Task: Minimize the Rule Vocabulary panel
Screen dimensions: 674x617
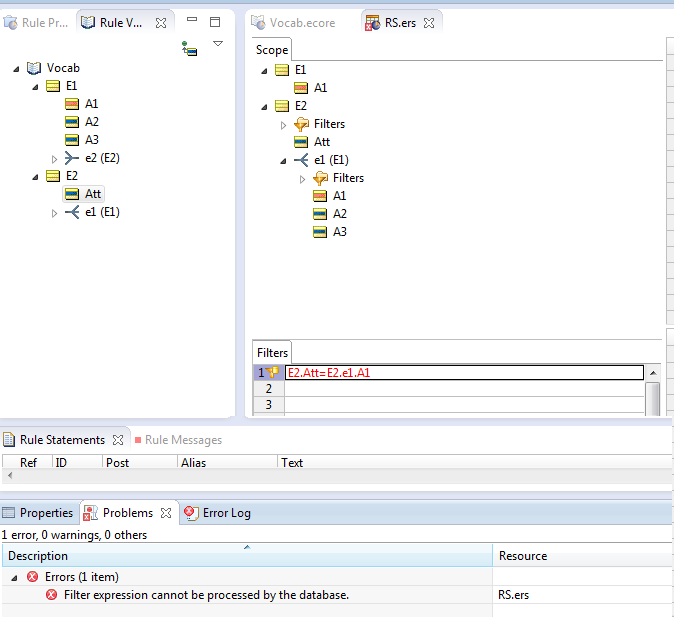Action: [x=192, y=20]
